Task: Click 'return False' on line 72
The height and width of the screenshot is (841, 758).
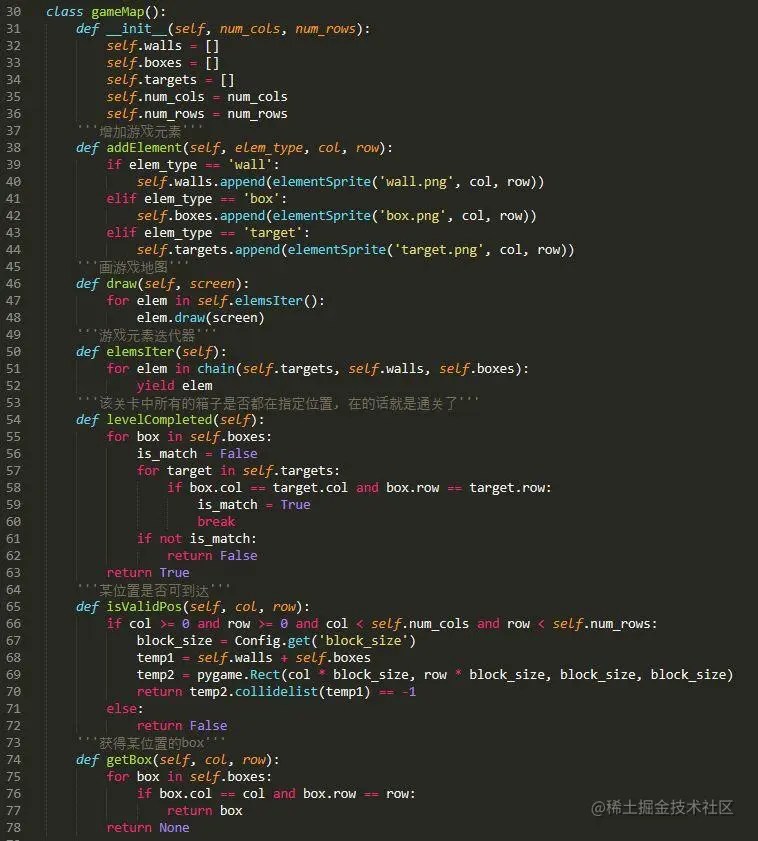Action: pyautogui.click(x=182, y=726)
